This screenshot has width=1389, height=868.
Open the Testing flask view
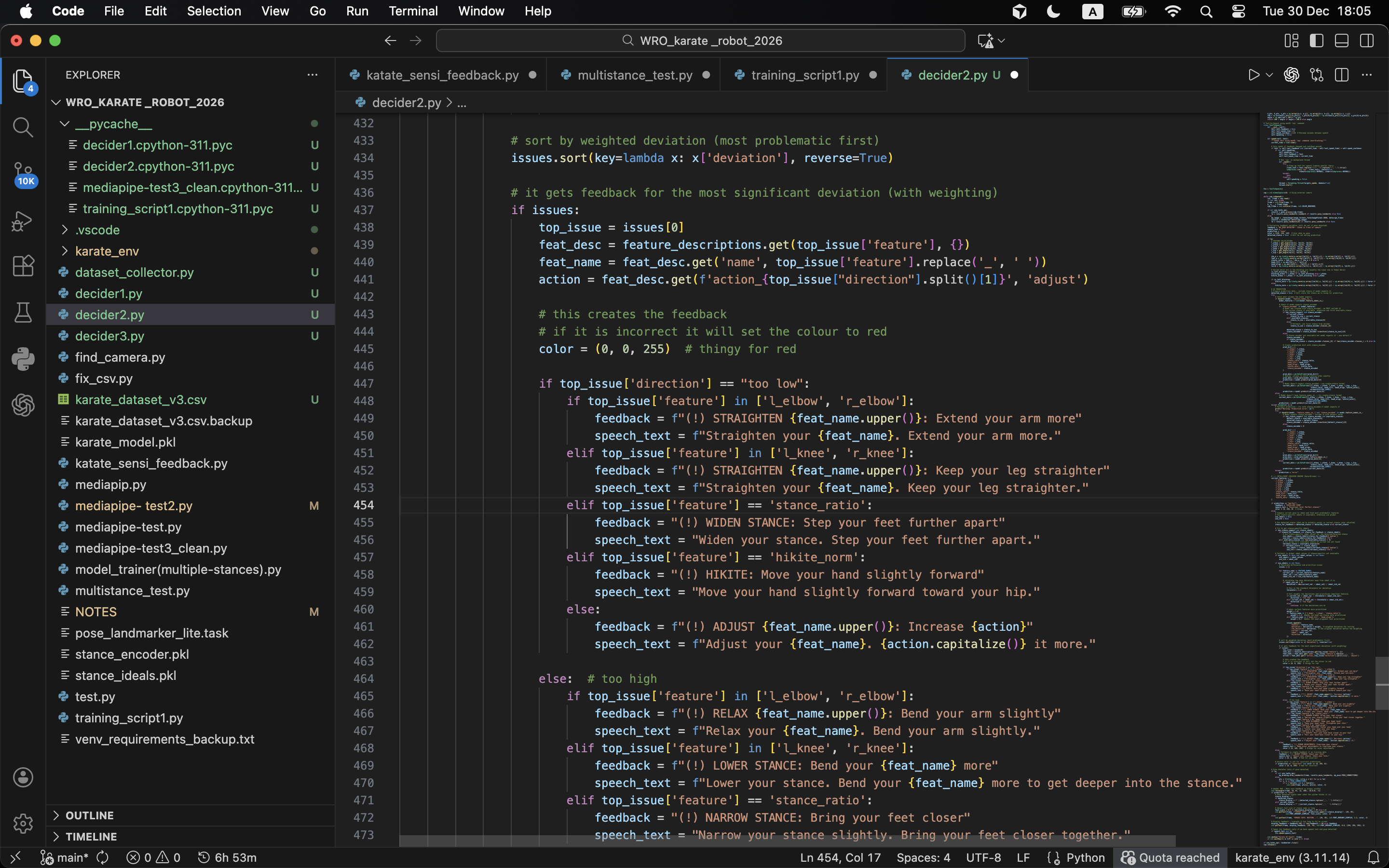point(23,313)
